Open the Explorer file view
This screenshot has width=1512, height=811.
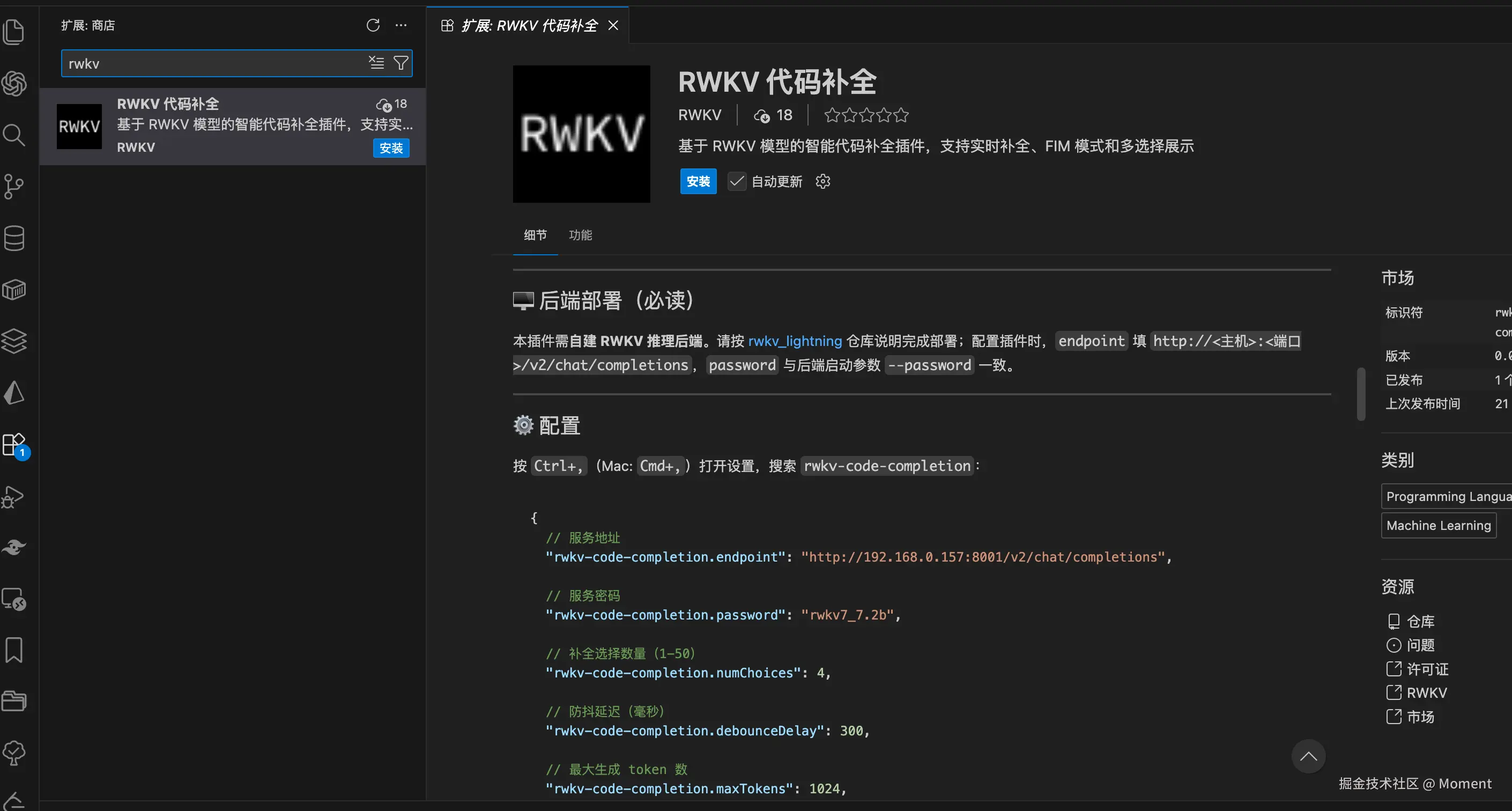(x=14, y=32)
